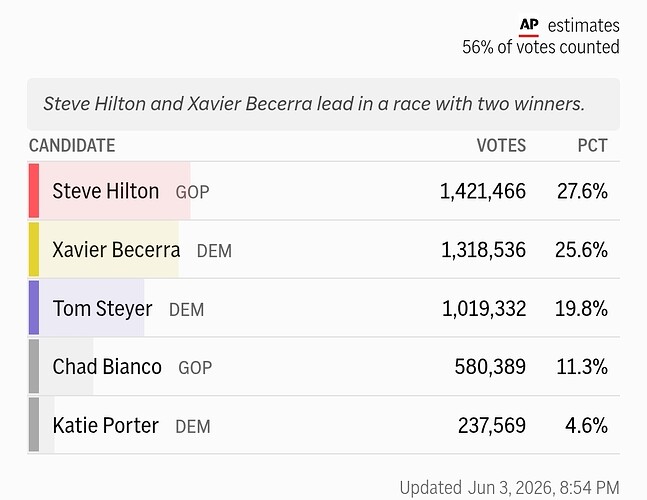Screen dimensions: 647x500
Task: Click the VOTES column header
Action: (x=501, y=146)
